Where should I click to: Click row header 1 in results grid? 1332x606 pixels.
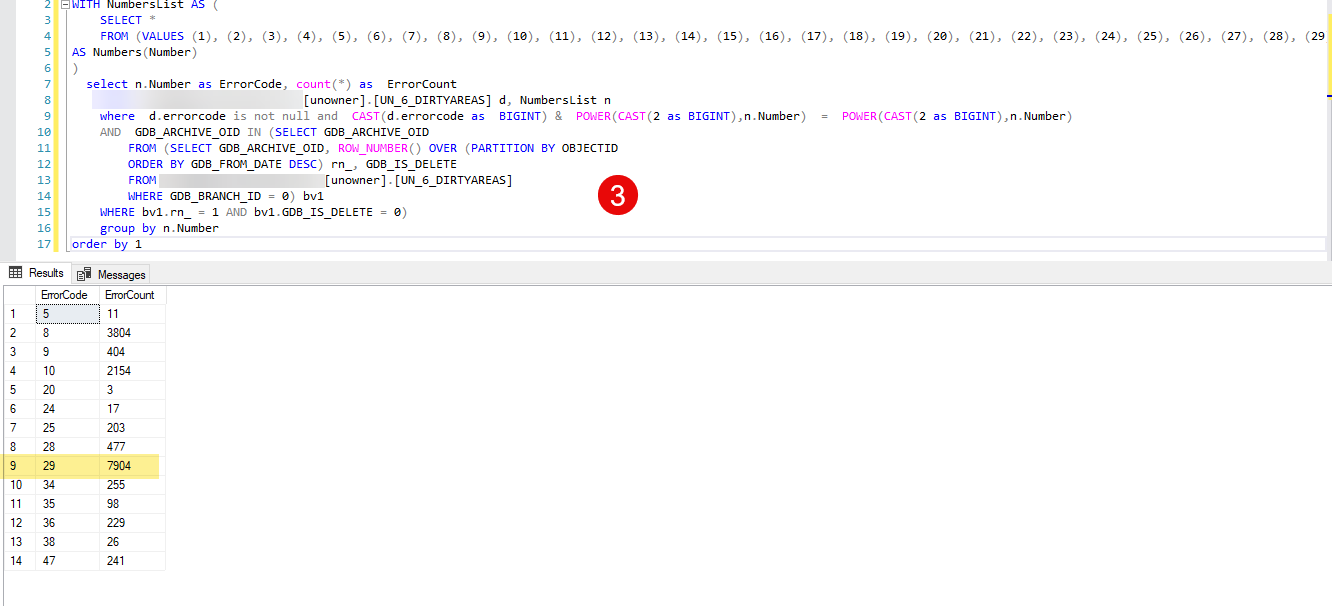tap(13, 313)
